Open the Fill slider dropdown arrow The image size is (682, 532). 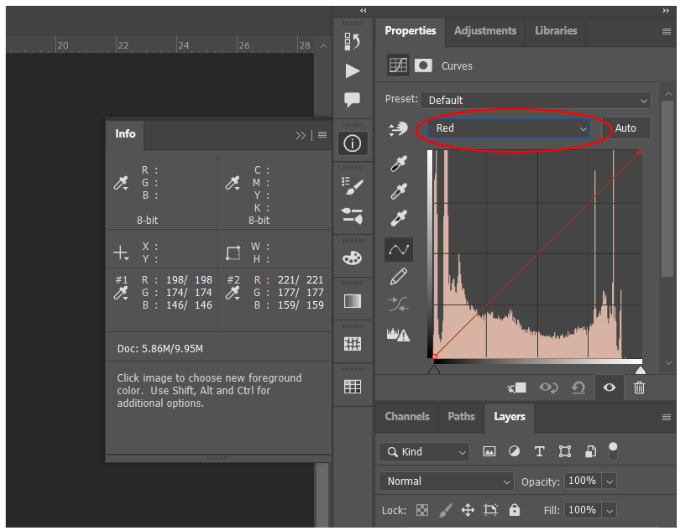[610, 510]
